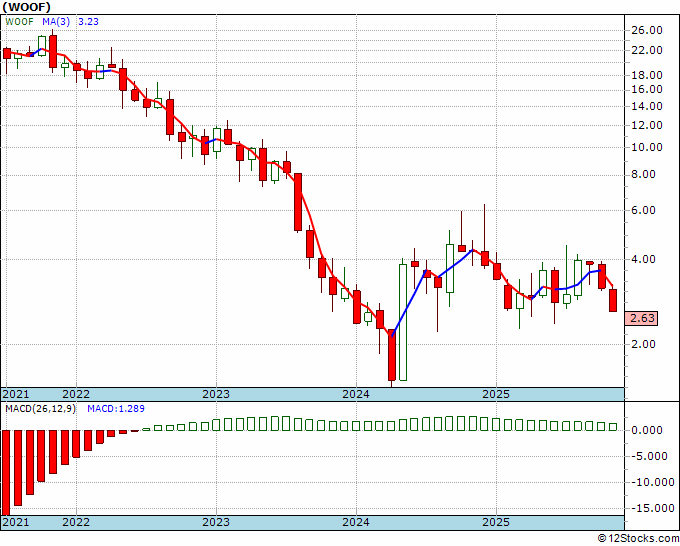Click the 2021 label under the MACD panel
Screen dimensions: 680x546
point(16,522)
